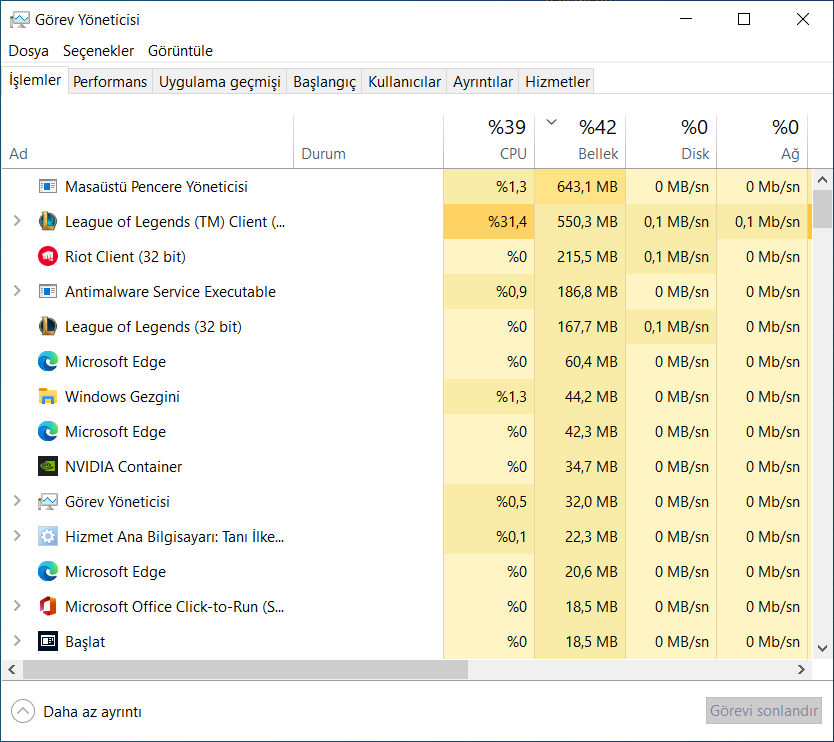The width and height of the screenshot is (834, 742).
Task: Switch to the Uygulama geçmişi tab
Action: click(x=220, y=82)
